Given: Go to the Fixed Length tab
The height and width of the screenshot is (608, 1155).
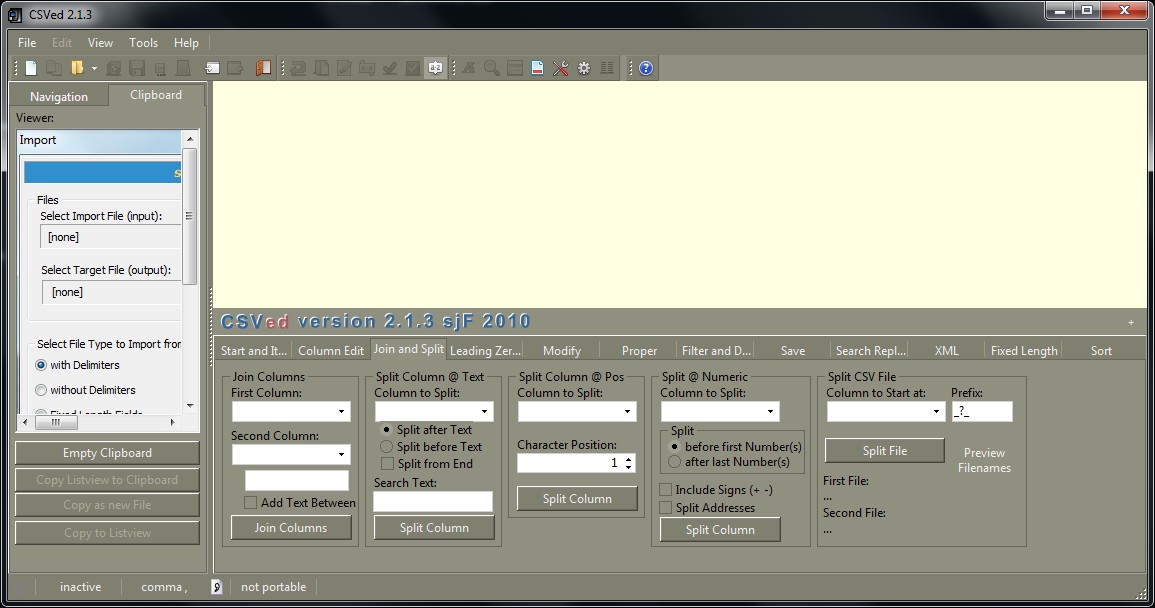Looking at the screenshot, I should (x=1024, y=351).
